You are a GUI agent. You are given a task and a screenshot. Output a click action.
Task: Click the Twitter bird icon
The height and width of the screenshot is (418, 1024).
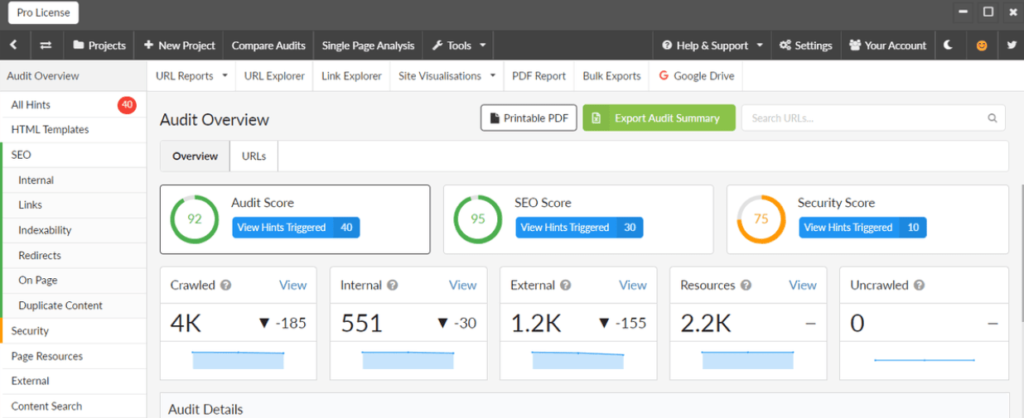(1012, 45)
